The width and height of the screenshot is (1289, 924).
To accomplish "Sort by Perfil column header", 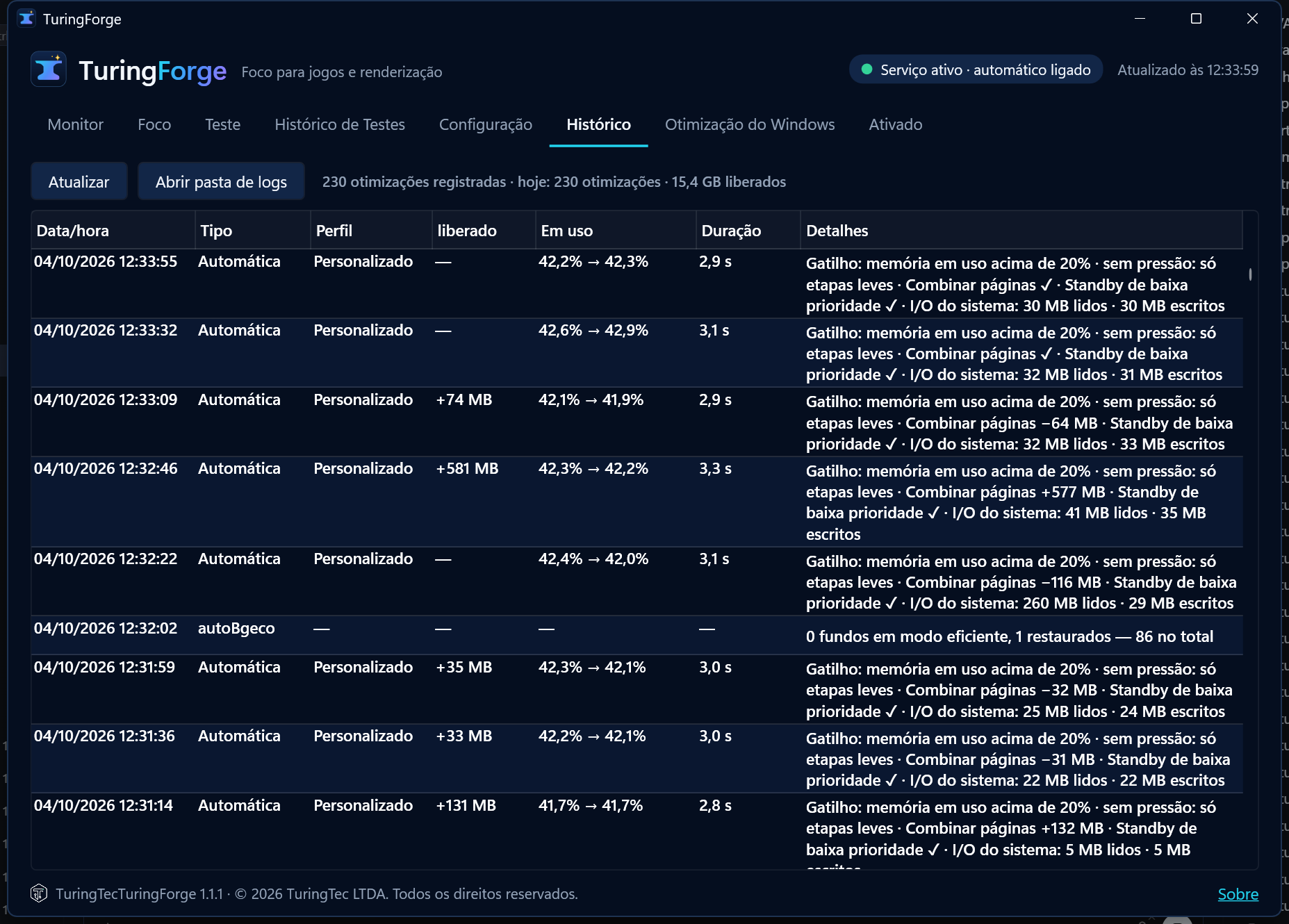I will [x=371, y=231].
